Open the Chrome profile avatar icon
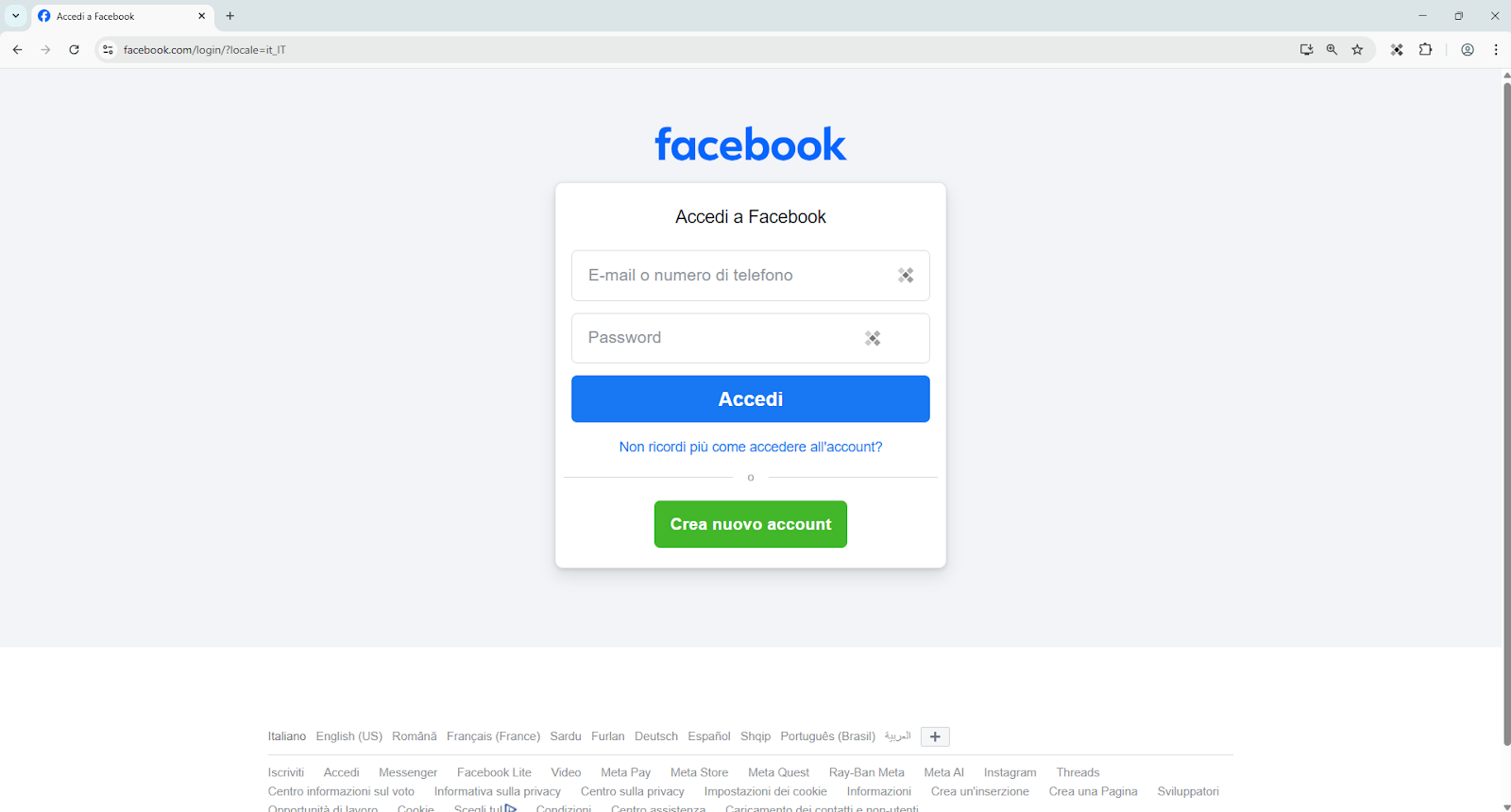This screenshot has width=1511, height=812. tap(1468, 50)
